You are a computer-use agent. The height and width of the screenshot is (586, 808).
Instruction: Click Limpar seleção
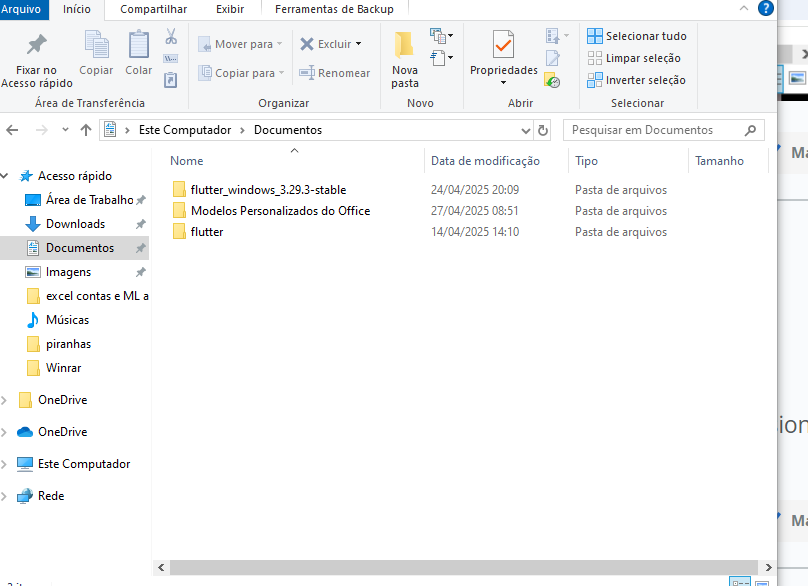(x=634, y=58)
